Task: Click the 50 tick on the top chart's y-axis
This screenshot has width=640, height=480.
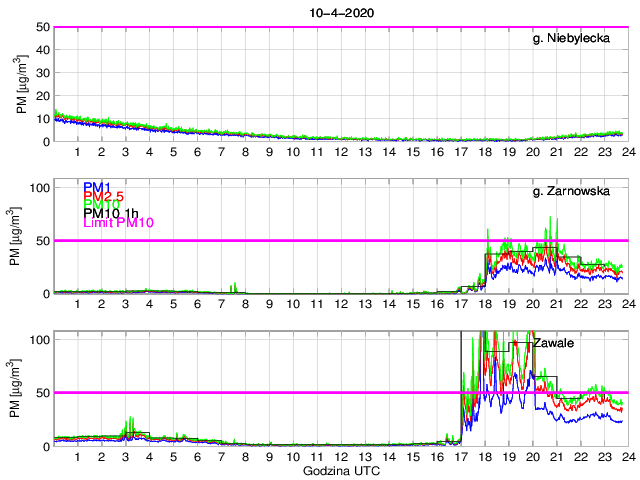Action: [x=43, y=27]
